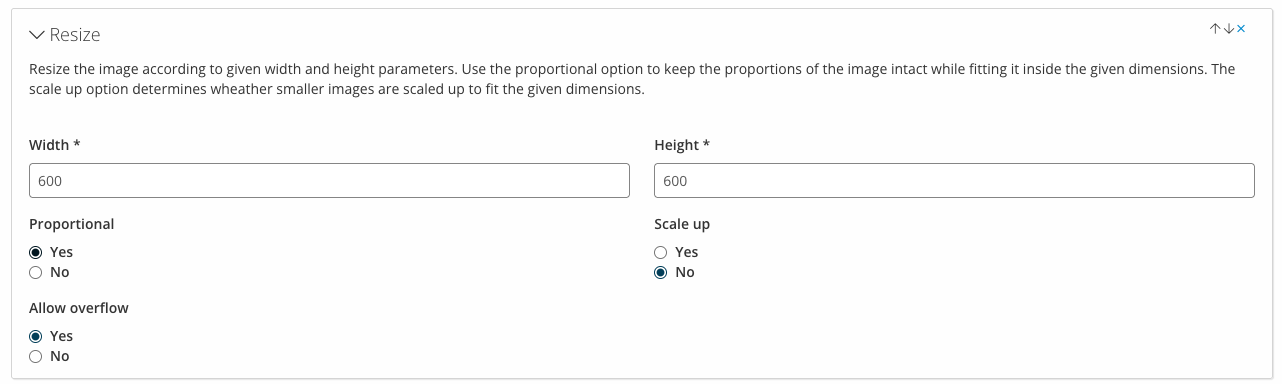Focus the Width input field
This screenshot has height=384, width=1282.
click(329, 181)
